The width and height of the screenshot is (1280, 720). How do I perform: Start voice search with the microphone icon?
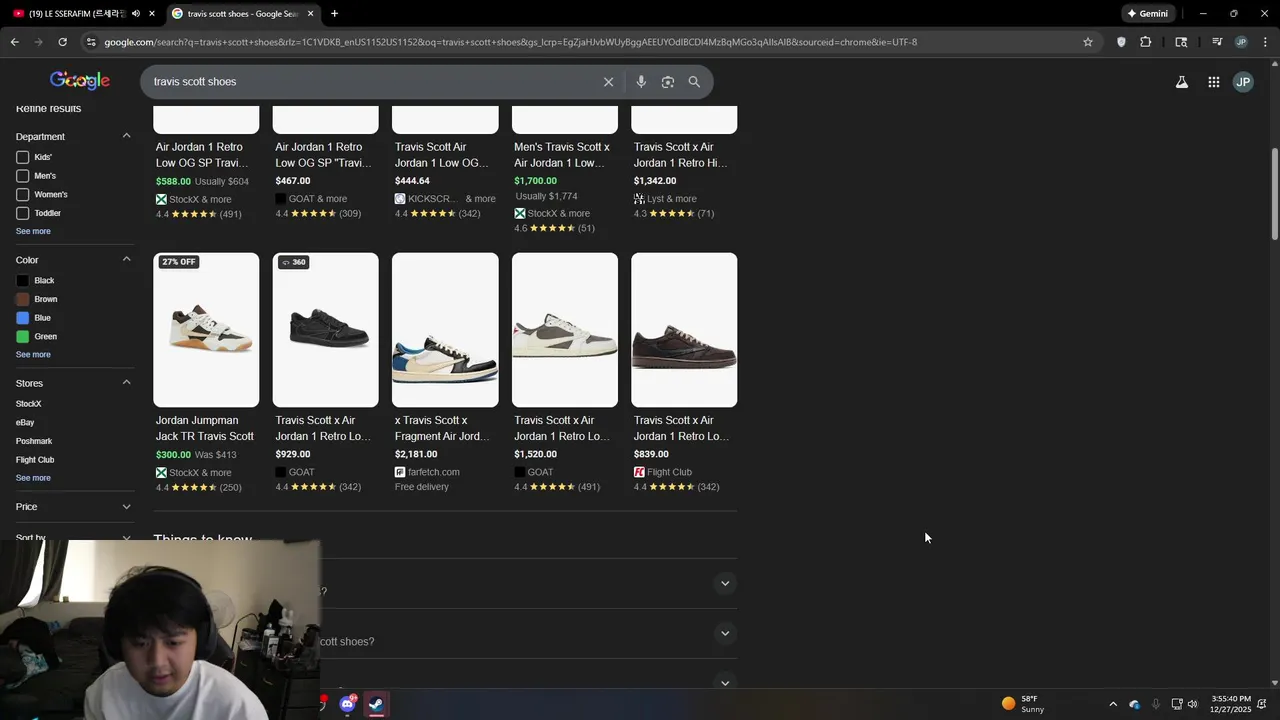641,82
